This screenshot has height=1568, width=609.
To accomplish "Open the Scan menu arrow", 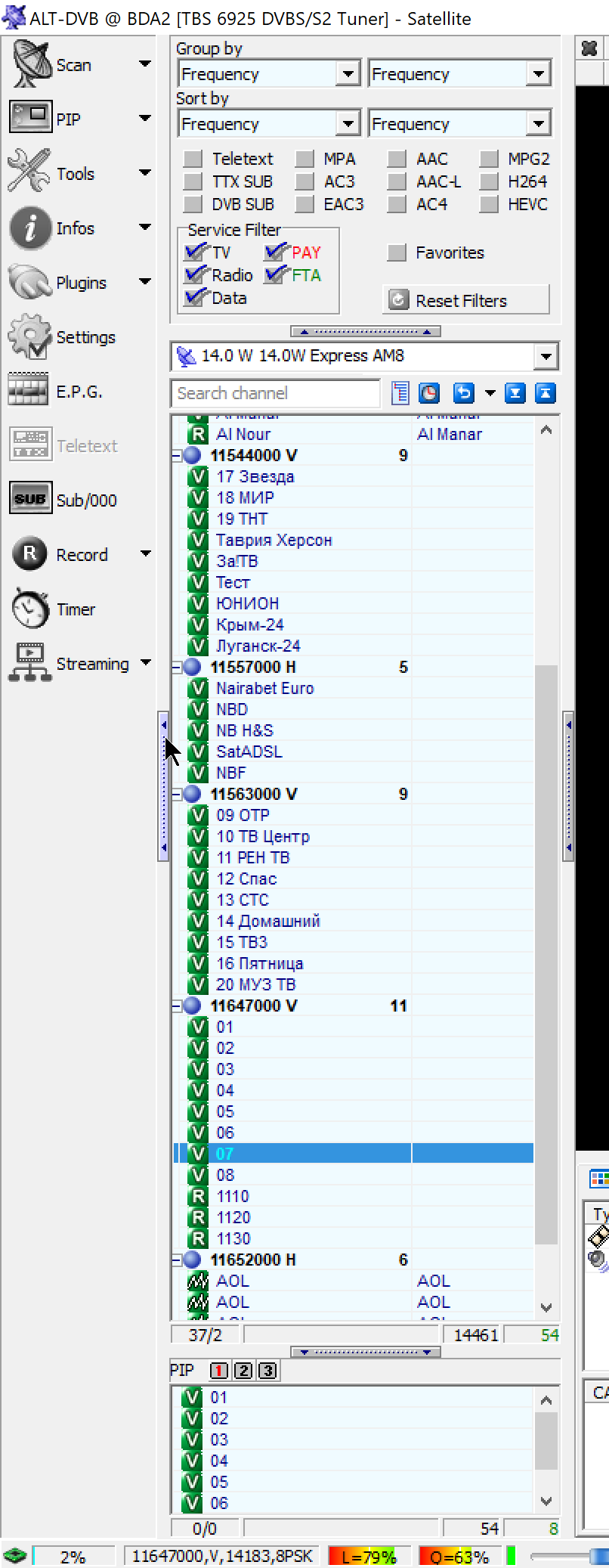I will pos(145,64).
